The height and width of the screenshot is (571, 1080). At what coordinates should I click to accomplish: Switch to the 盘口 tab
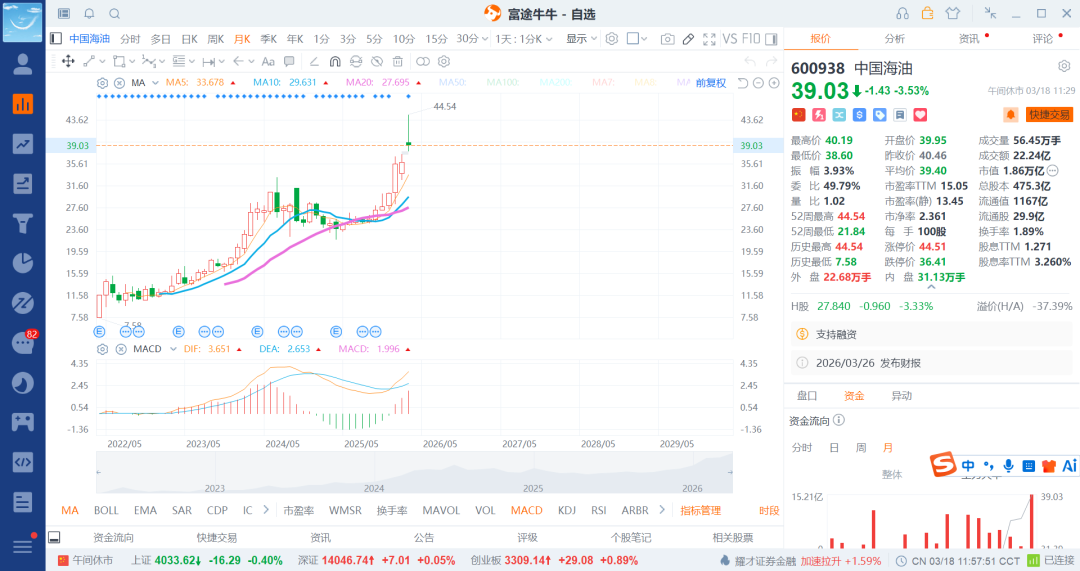pyautogui.click(x=807, y=396)
